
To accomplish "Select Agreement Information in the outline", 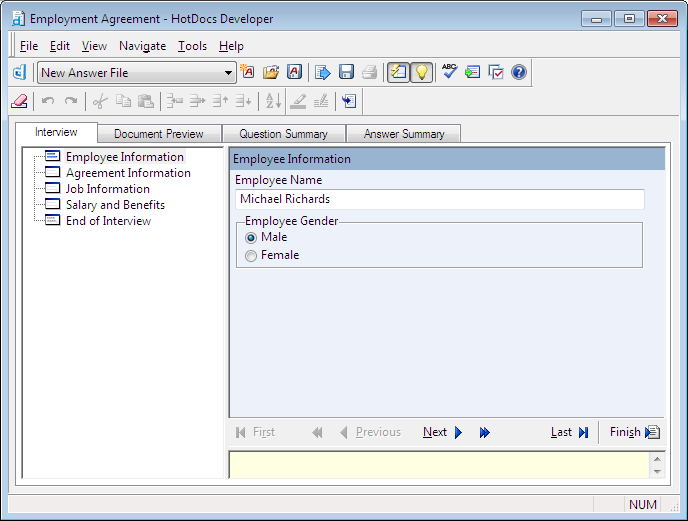I will click(129, 173).
